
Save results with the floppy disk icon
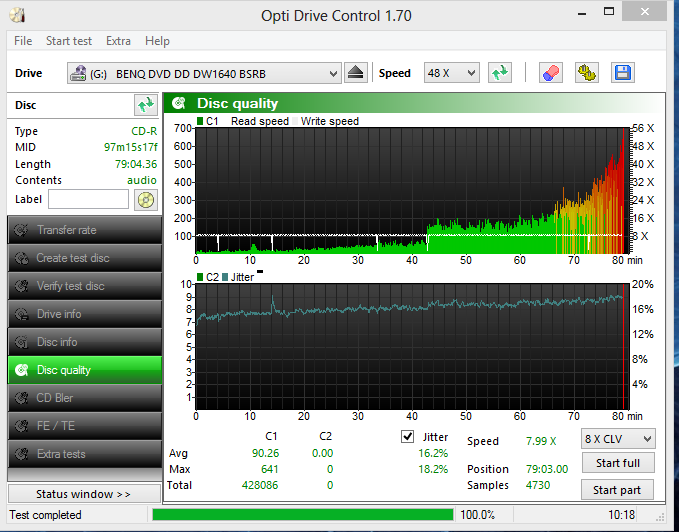point(623,73)
